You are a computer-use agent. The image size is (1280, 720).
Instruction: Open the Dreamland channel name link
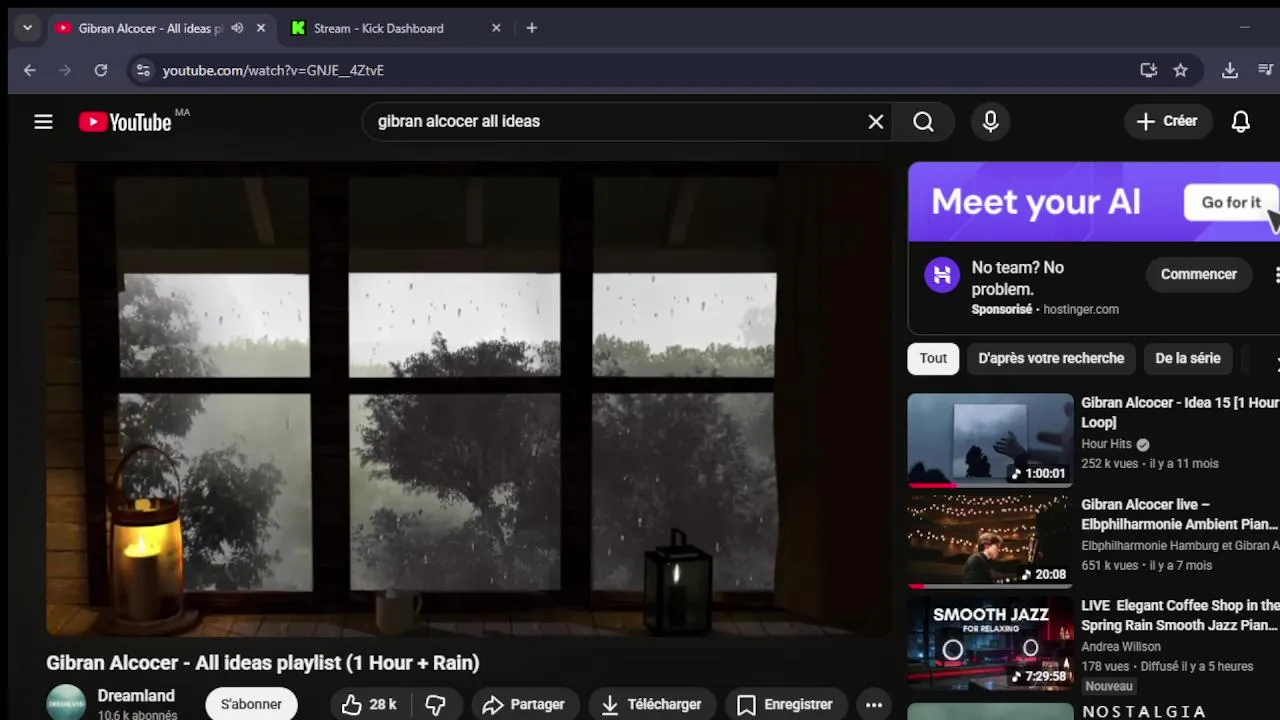[136, 696]
